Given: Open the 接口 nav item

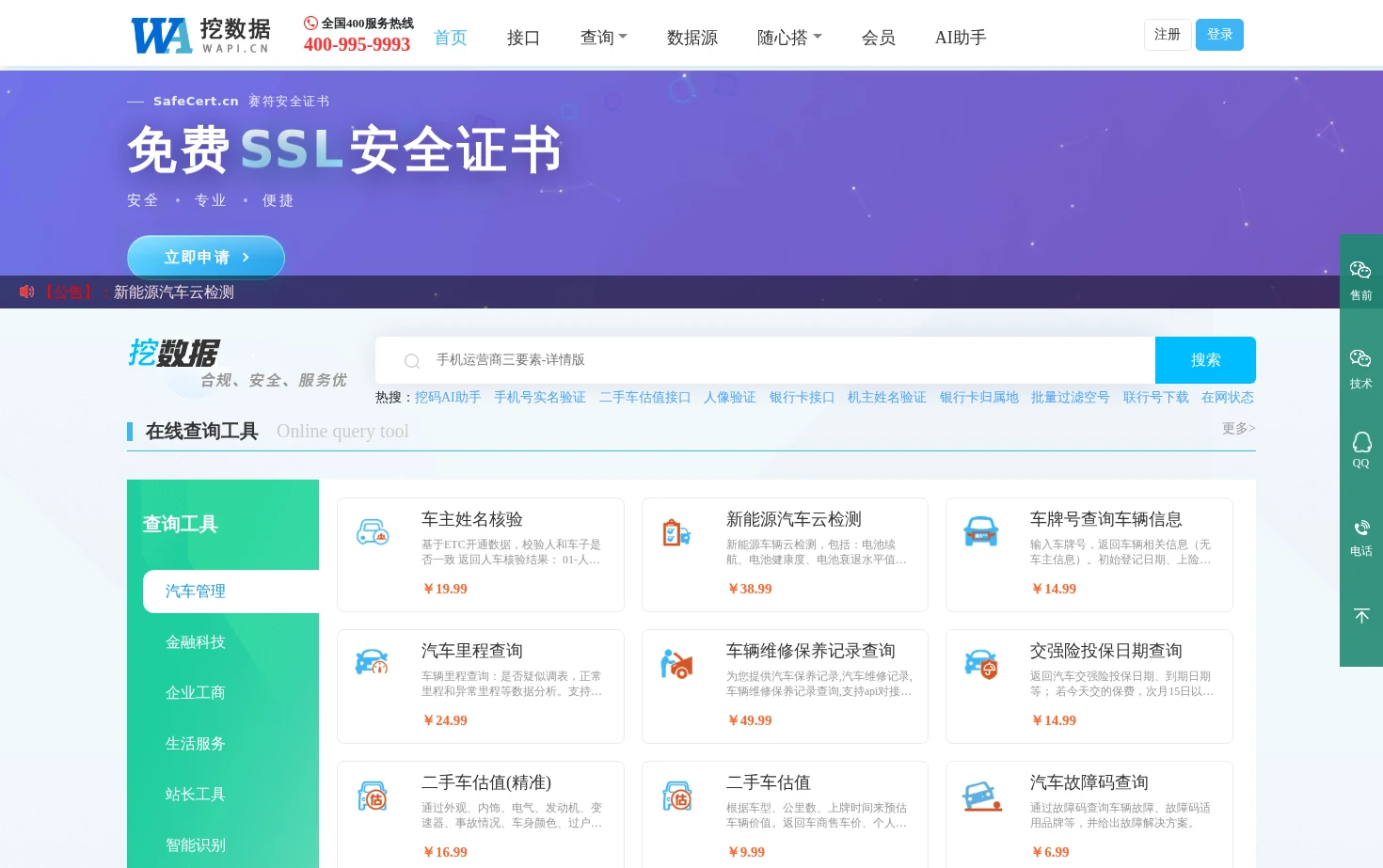Looking at the screenshot, I should click(x=523, y=38).
